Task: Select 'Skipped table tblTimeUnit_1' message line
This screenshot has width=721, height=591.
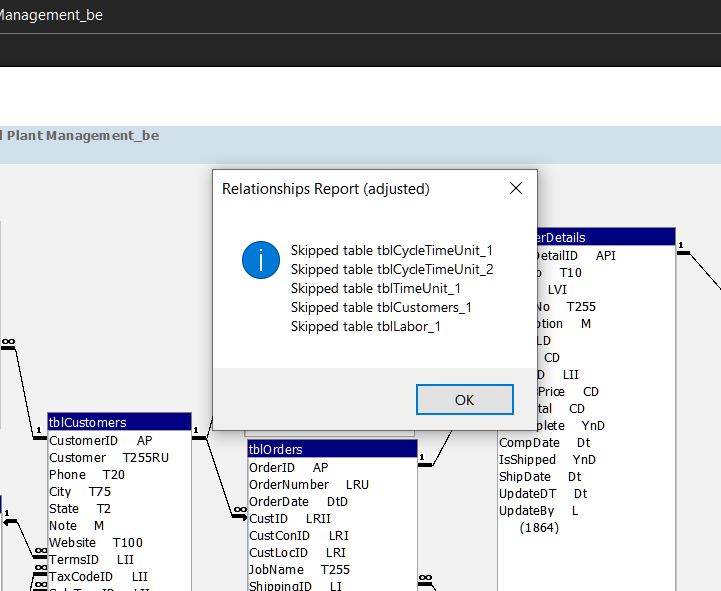Action: click(376, 289)
